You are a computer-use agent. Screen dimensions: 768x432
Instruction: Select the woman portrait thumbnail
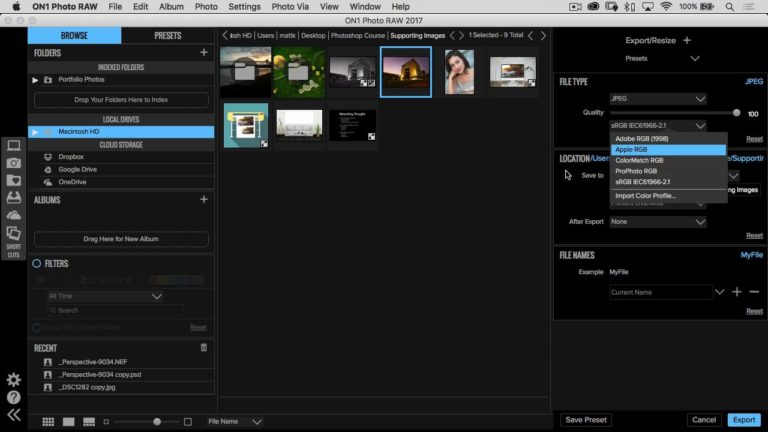(459, 72)
